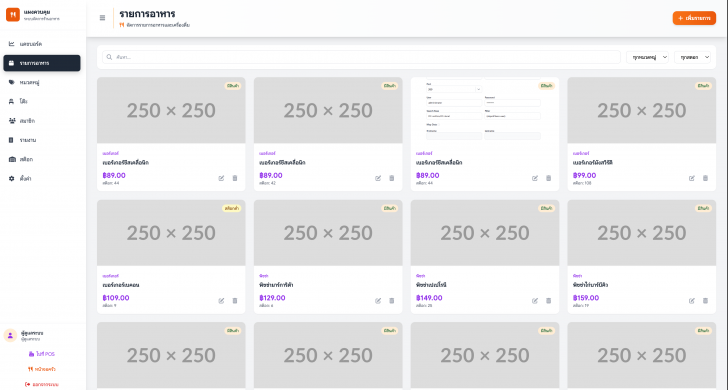Go to POS via ไปที่ POS link
Screen dimensions: 728x390
point(42,354)
